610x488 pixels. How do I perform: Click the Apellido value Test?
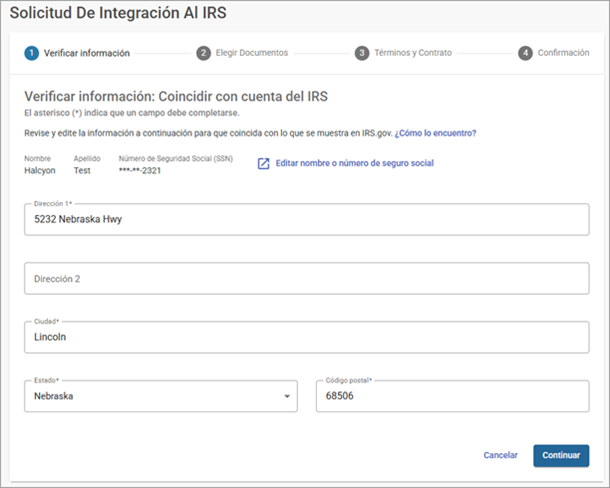pyautogui.click(x=82, y=170)
